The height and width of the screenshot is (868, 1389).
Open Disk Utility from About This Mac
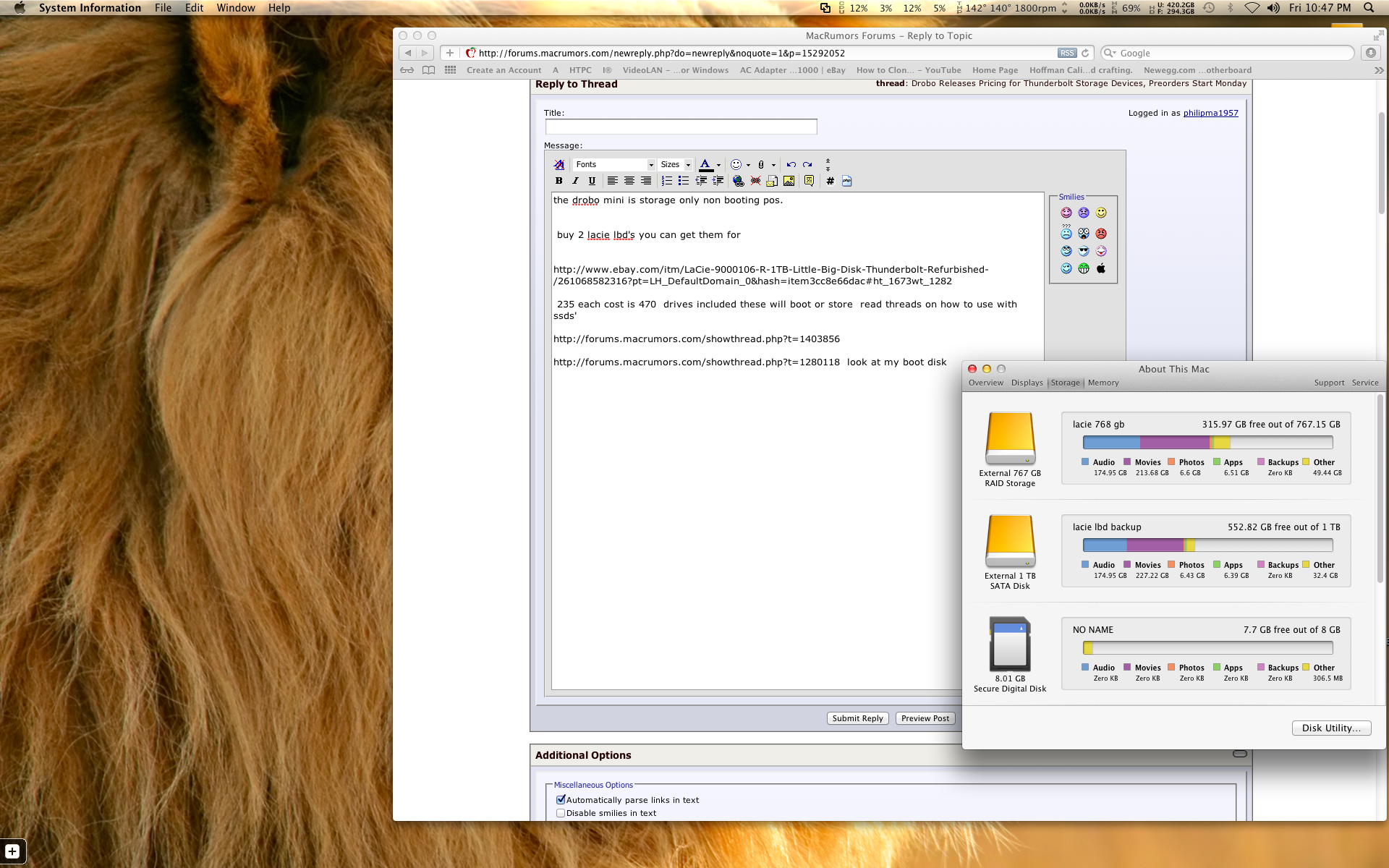click(1331, 728)
